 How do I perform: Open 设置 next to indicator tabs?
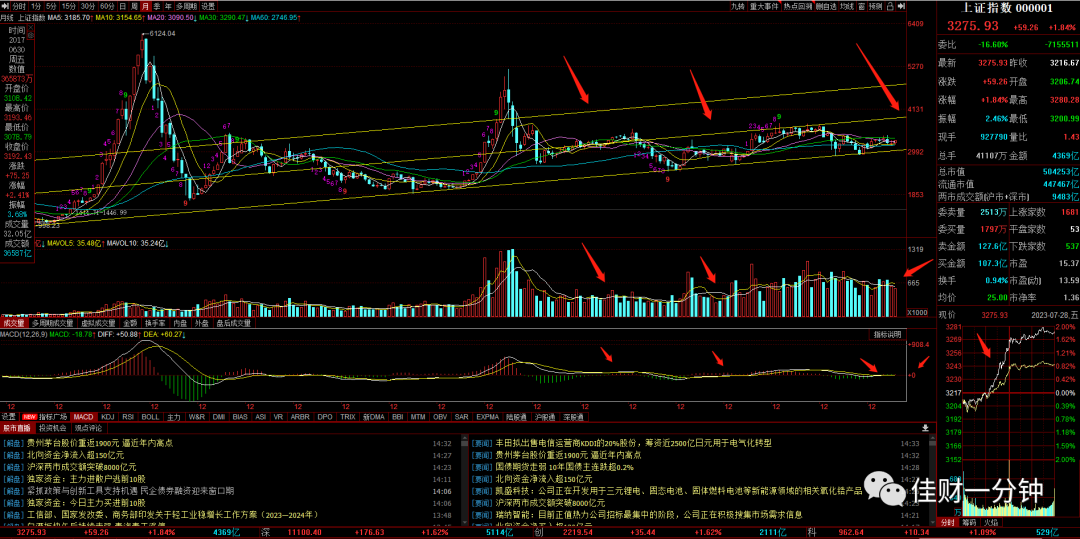(8, 417)
